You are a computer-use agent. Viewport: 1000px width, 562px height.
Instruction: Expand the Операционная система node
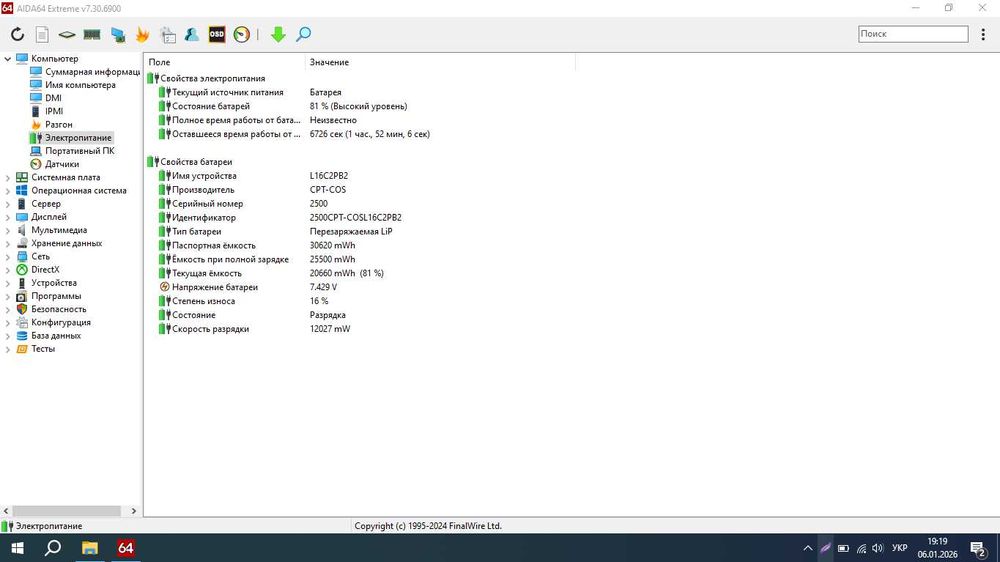(8, 191)
